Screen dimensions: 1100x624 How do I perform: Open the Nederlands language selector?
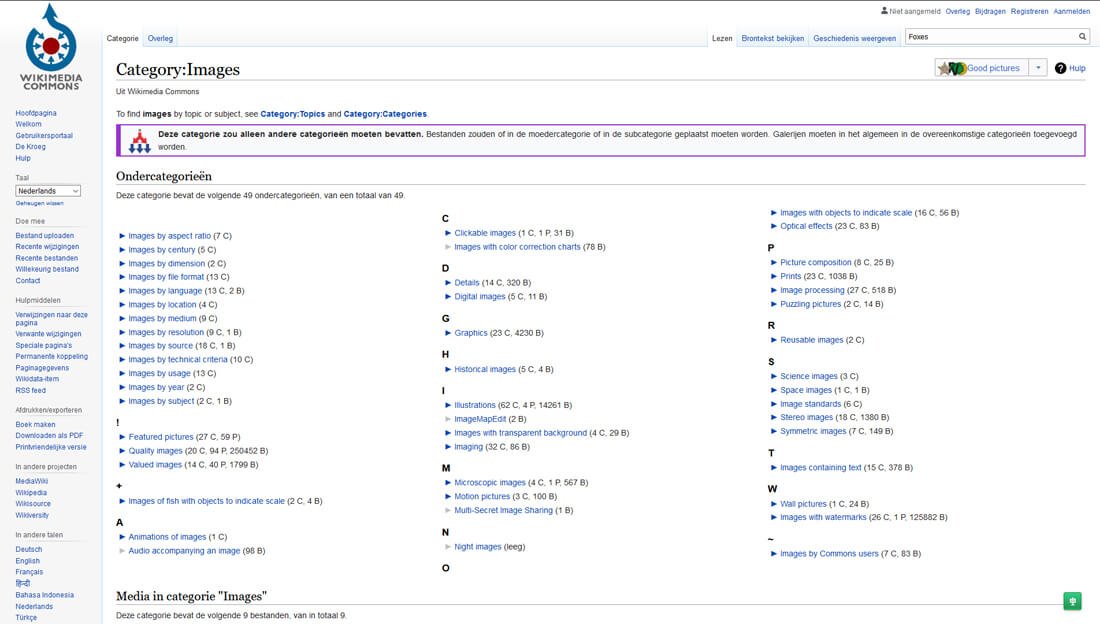tap(47, 190)
